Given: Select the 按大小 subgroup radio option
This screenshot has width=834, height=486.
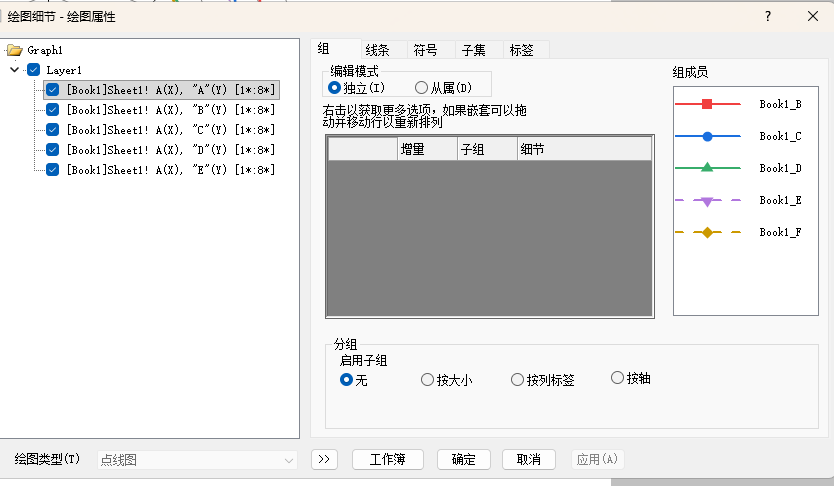Looking at the screenshot, I should [x=427, y=380].
